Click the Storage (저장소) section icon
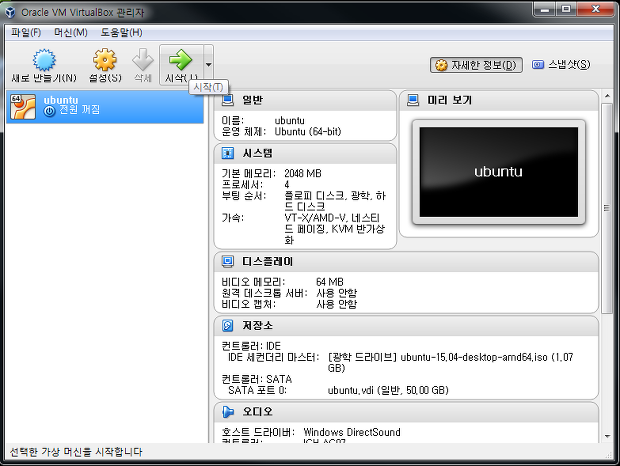Screen dimensions: 620x466 pyautogui.click(x=228, y=325)
